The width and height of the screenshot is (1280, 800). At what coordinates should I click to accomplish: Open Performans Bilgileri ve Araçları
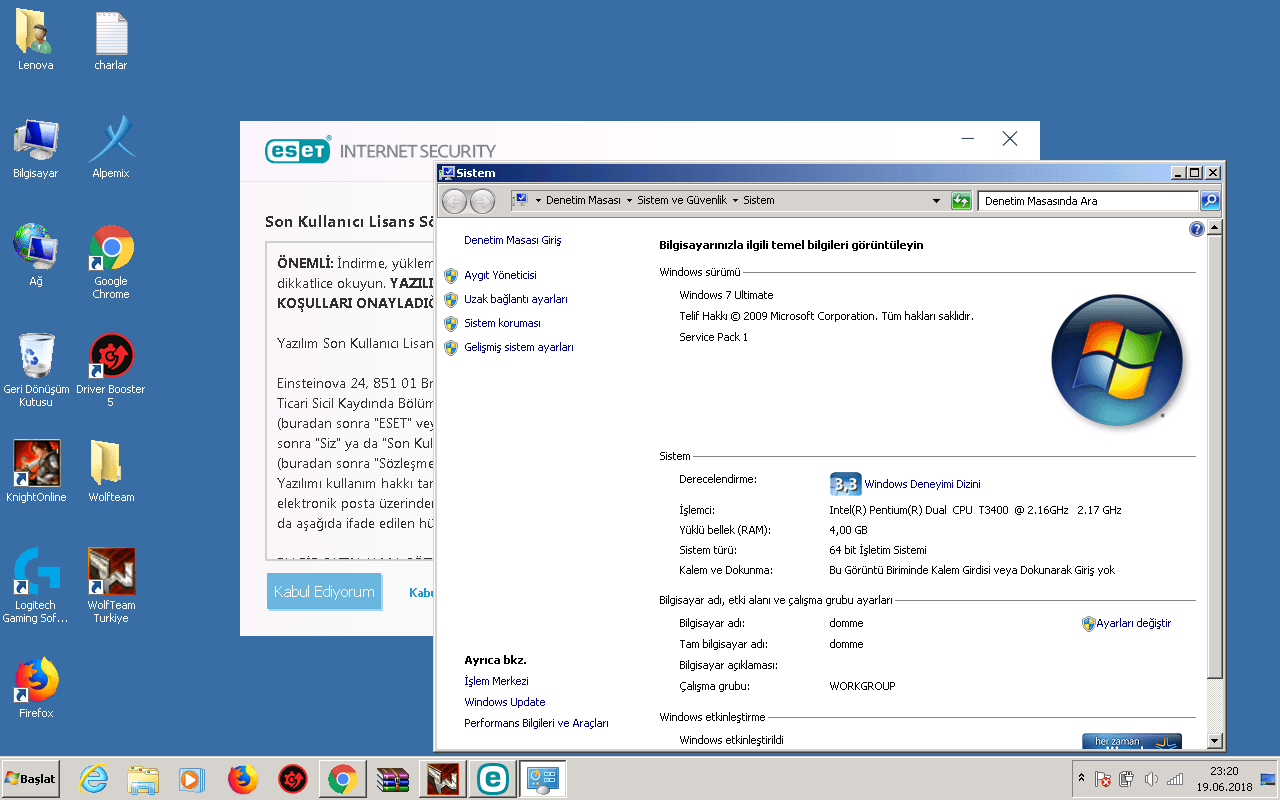tap(536, 723)
